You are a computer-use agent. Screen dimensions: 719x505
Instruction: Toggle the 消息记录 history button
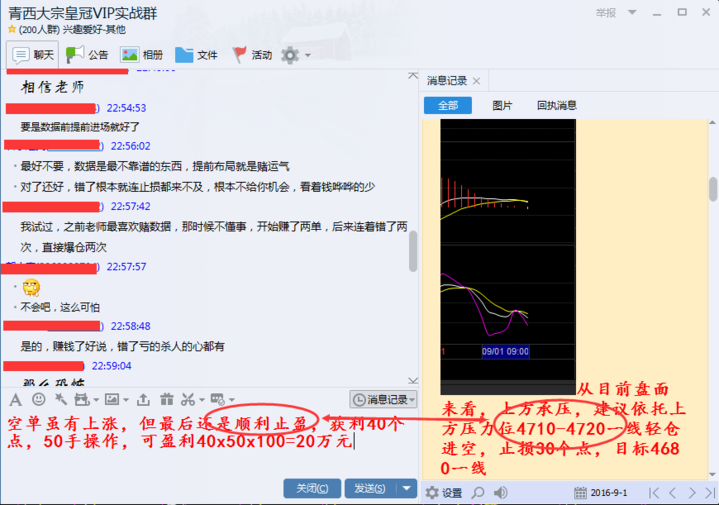point(383,400)
